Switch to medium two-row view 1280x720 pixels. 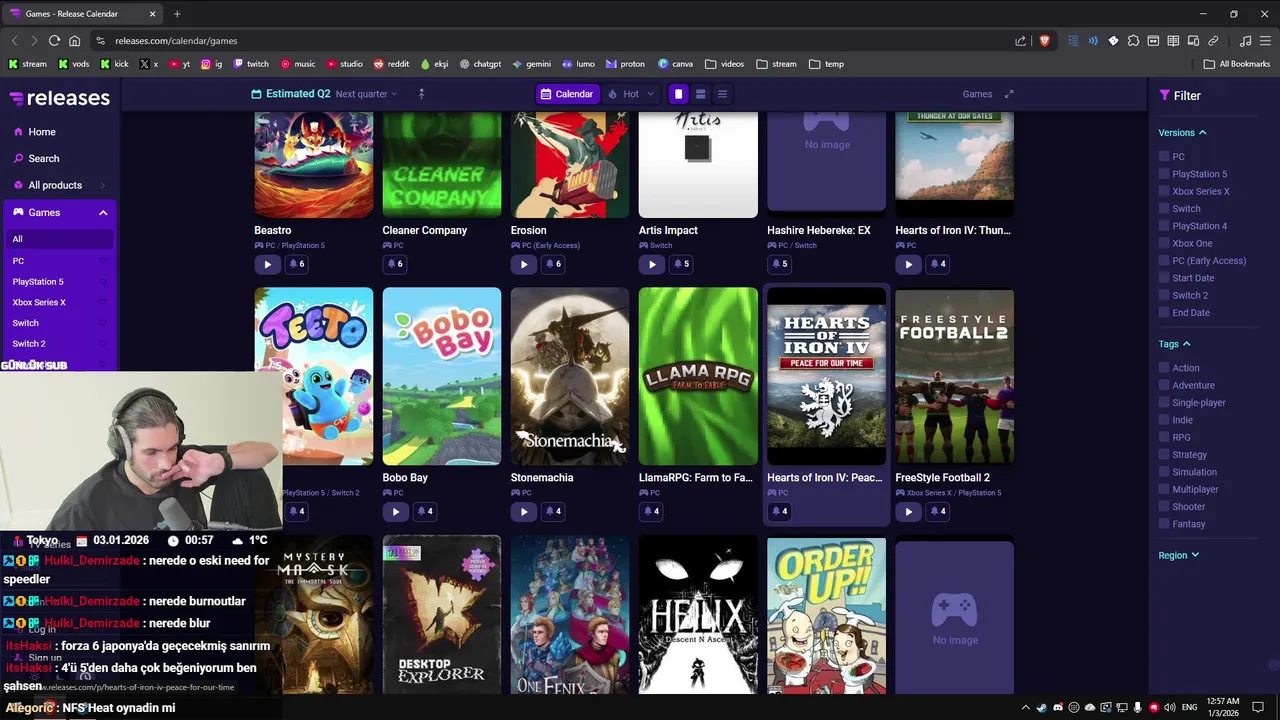700,94
